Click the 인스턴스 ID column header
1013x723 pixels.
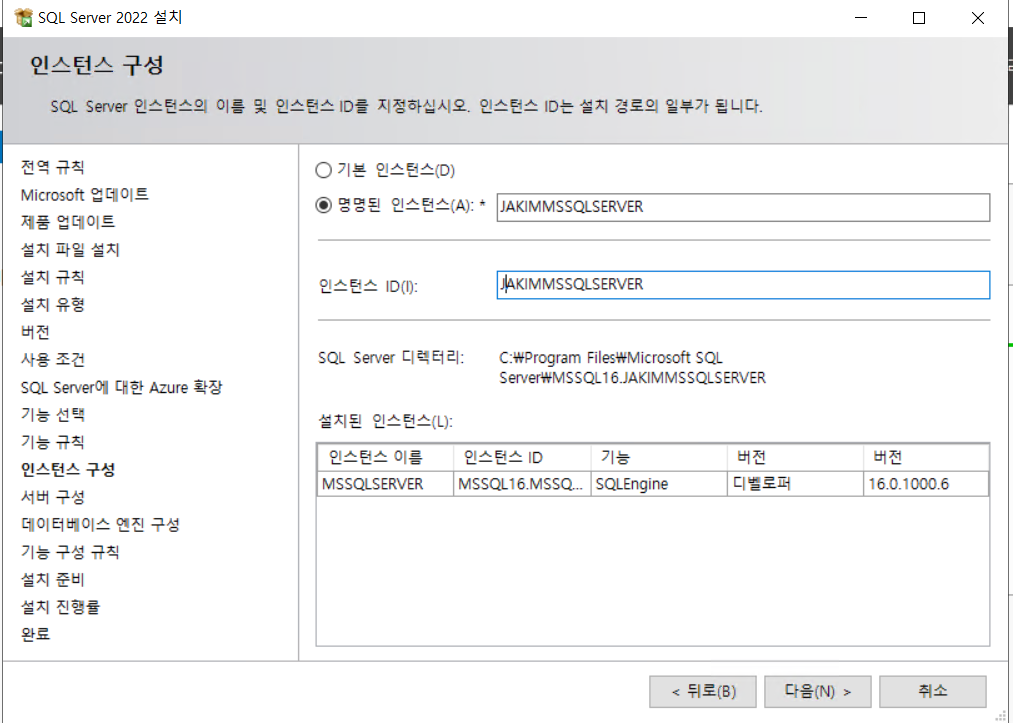(x=522, y=457)
